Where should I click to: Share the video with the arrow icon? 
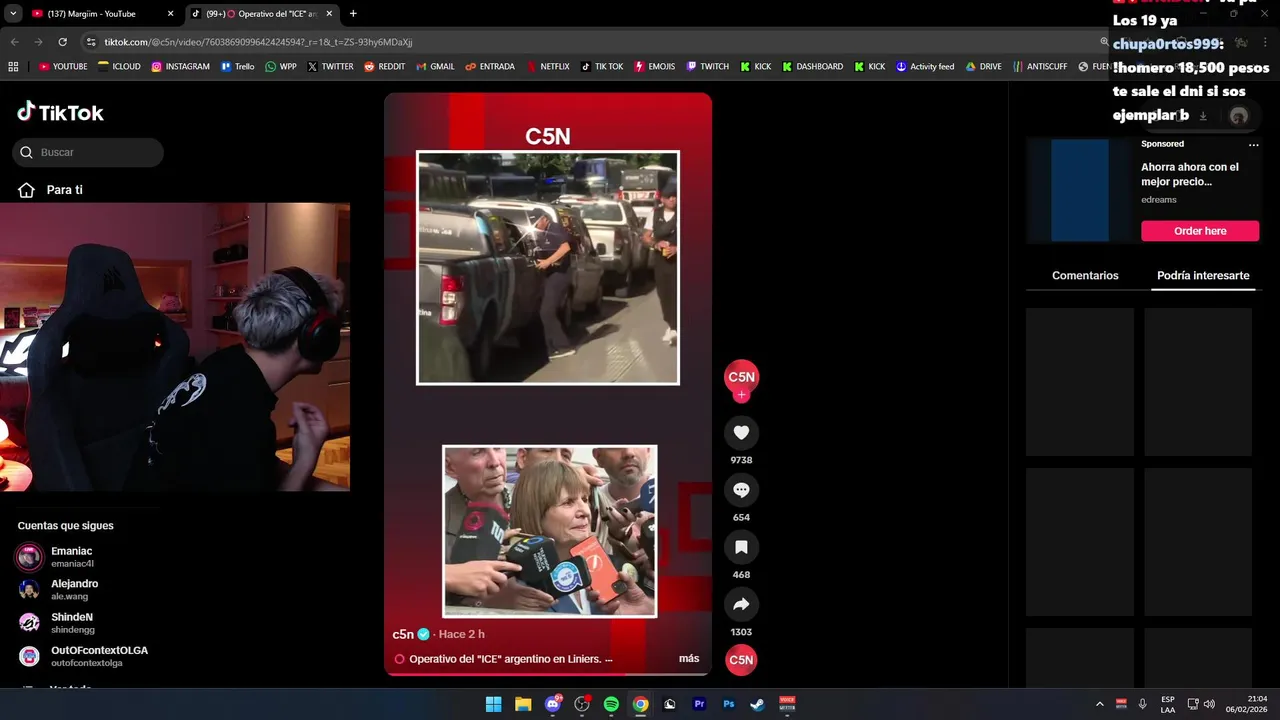pos(741,605)
